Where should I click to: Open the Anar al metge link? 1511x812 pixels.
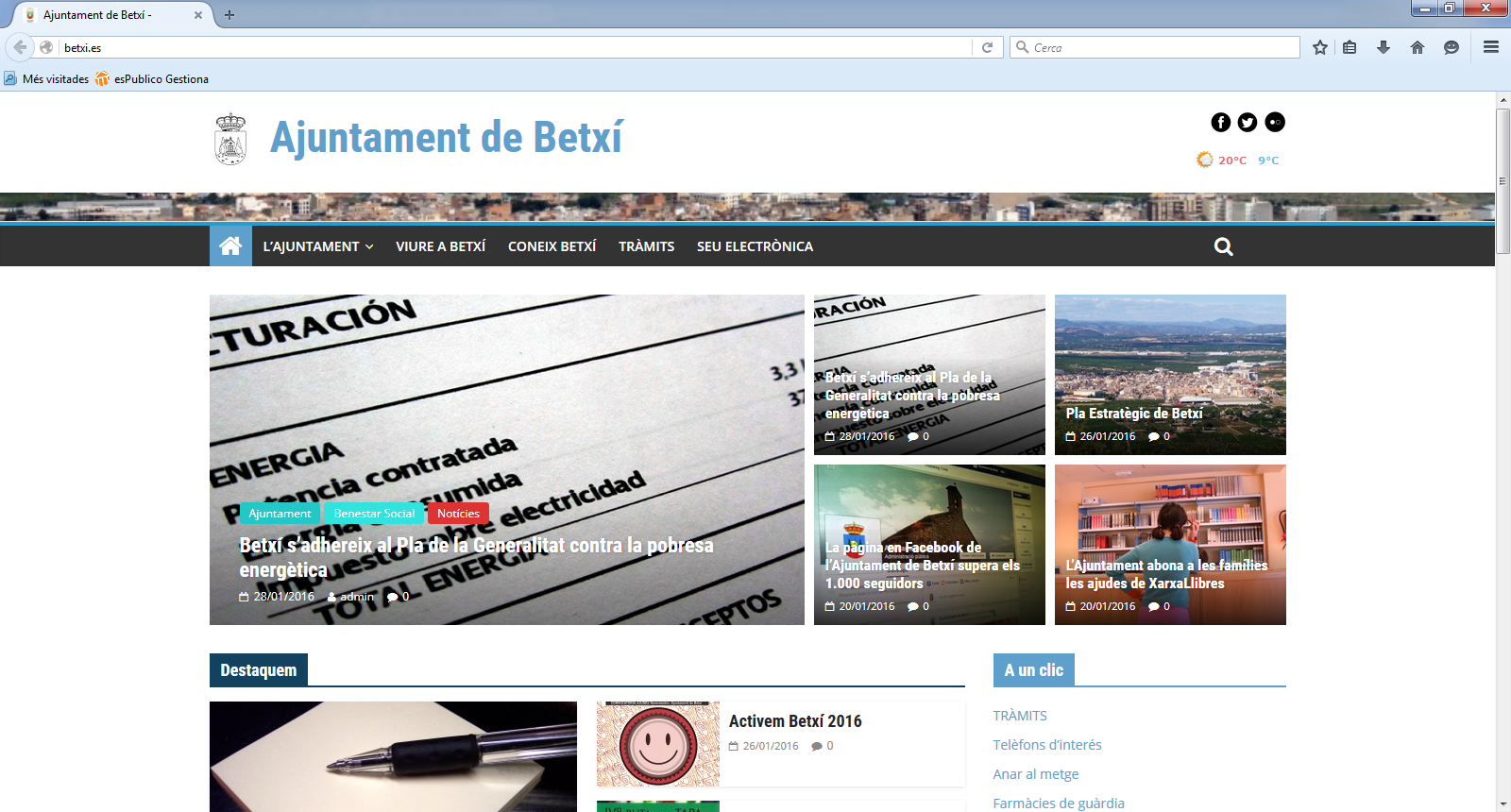1036,774
